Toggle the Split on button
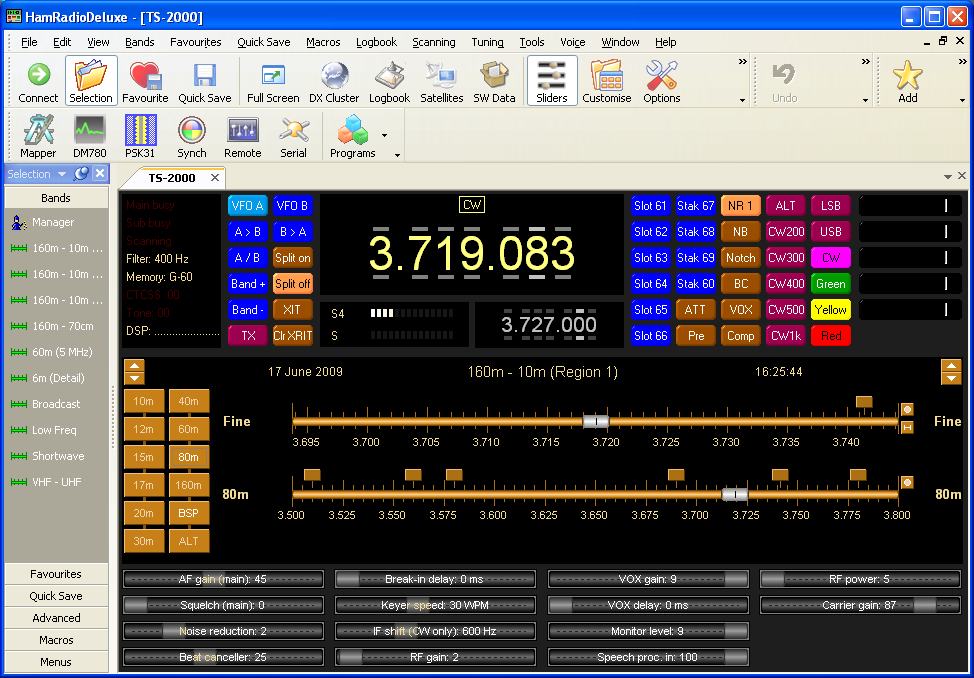 292,258
